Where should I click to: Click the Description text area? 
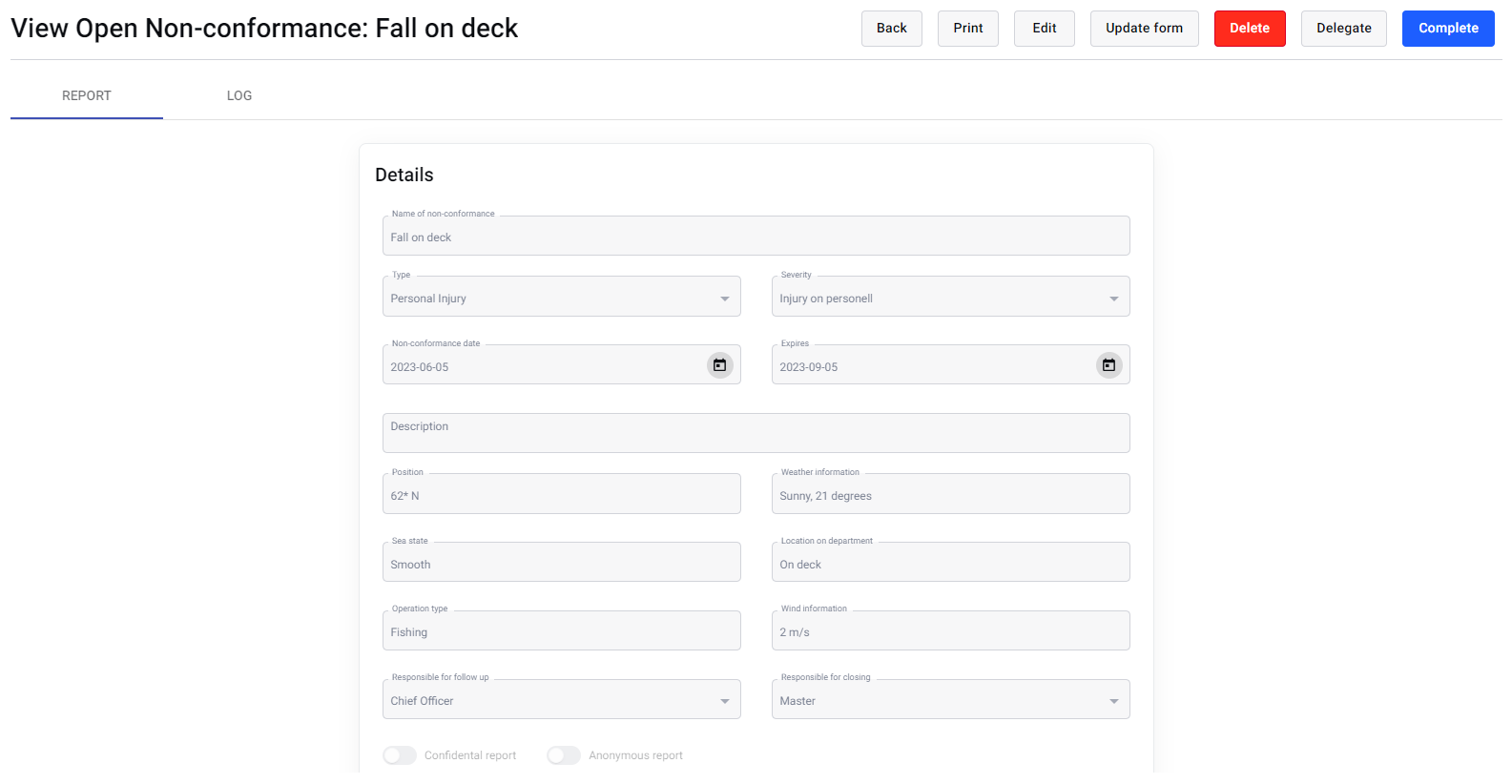756,433
